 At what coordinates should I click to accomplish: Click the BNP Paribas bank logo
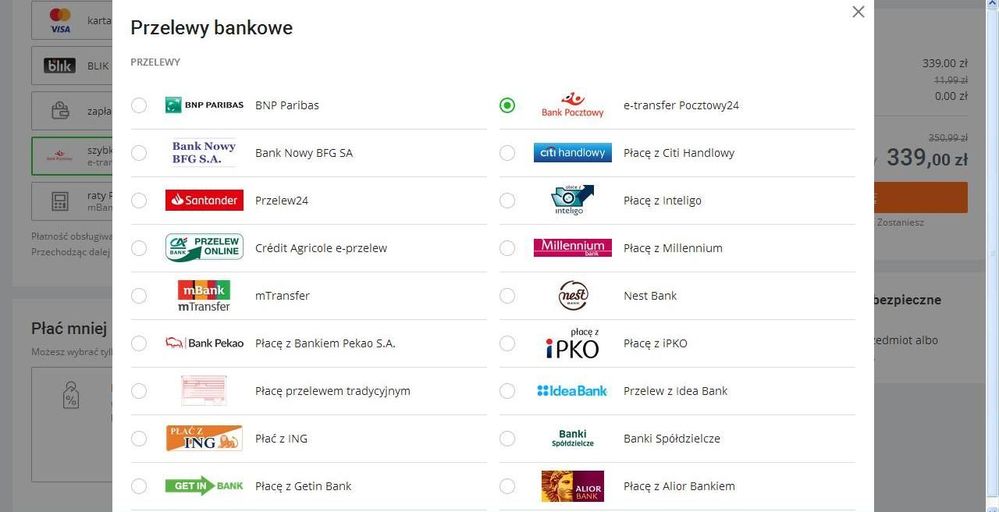204,105
